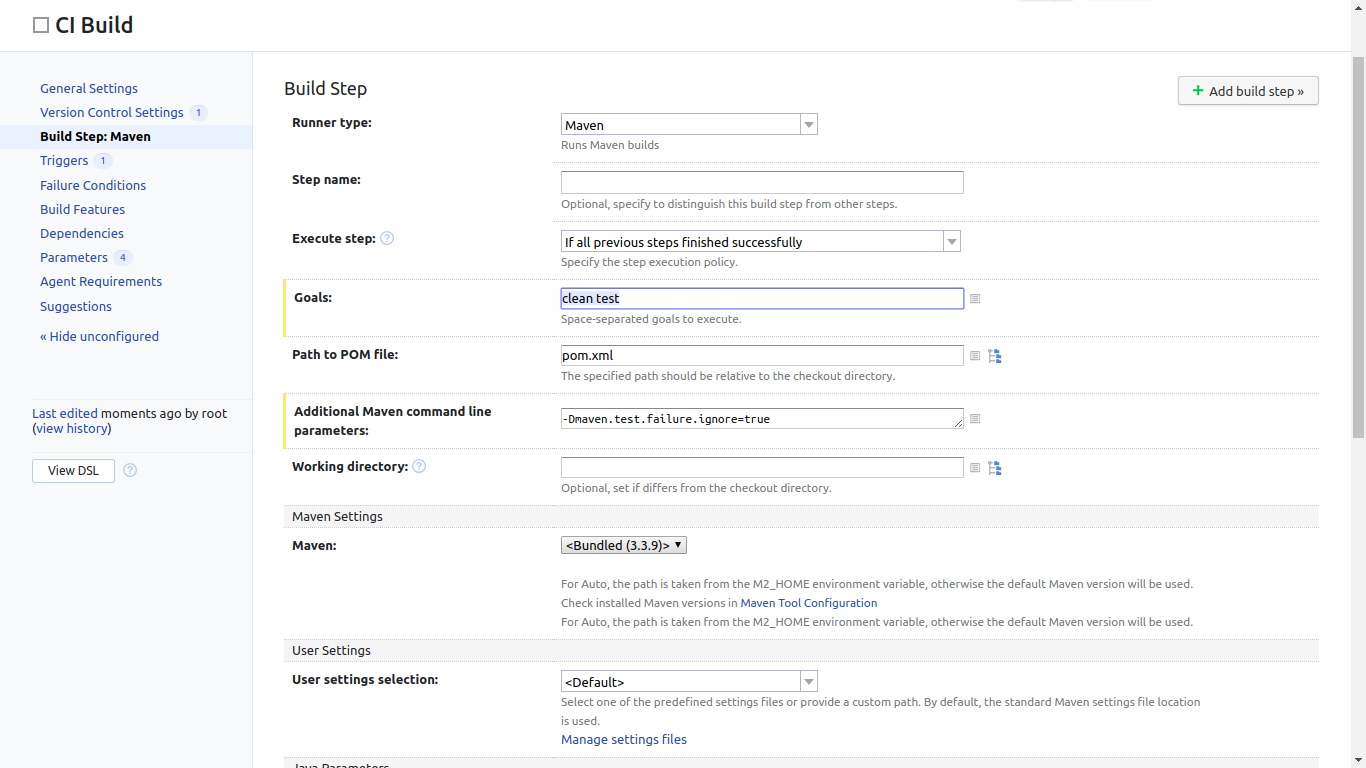Go to Version Control Settings
Viewport: 1366px width, 768px height.
[112, 113]
